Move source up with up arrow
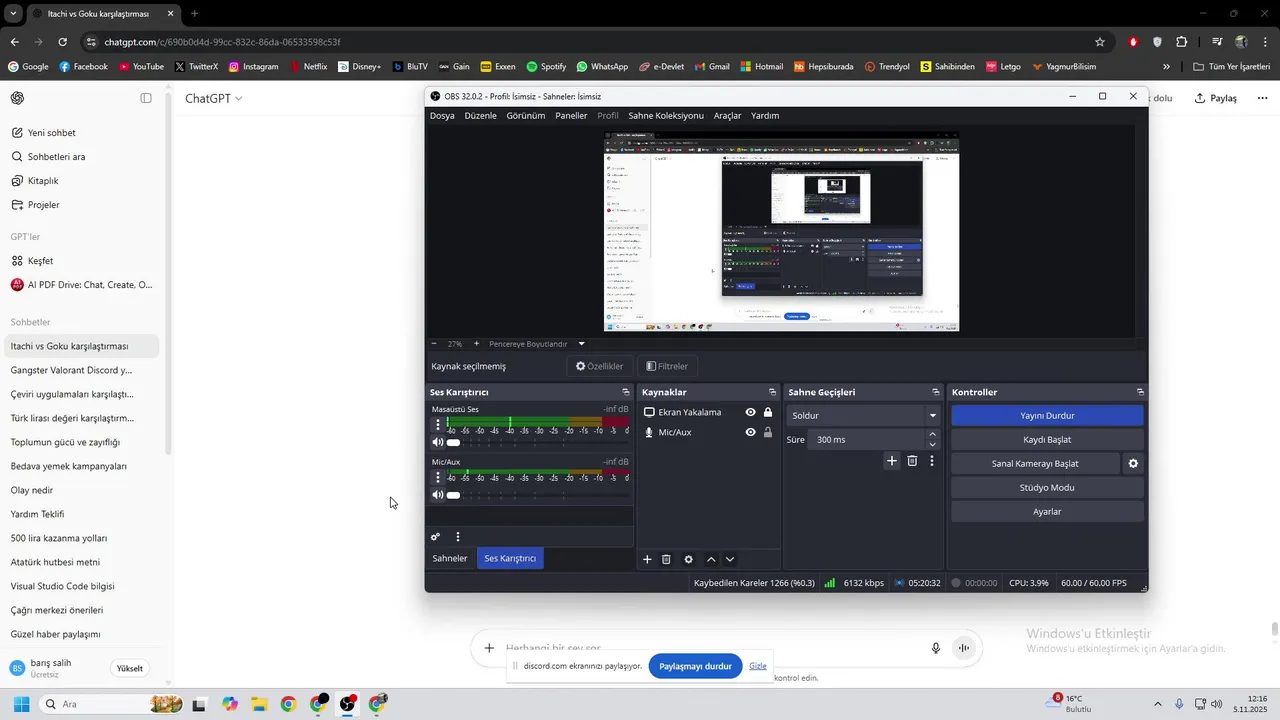Image resolution: width=1280 pixels, height=720 pixels. 711,559
